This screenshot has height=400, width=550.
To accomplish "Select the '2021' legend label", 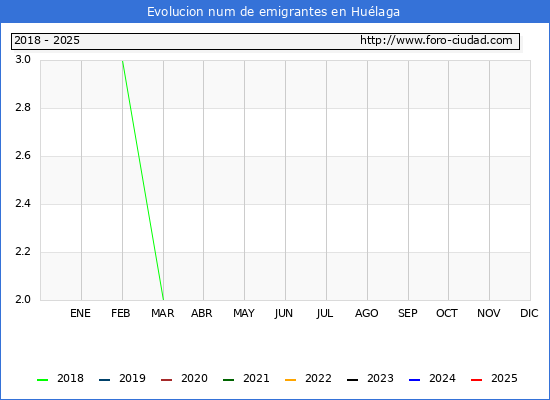I will 256,378.
